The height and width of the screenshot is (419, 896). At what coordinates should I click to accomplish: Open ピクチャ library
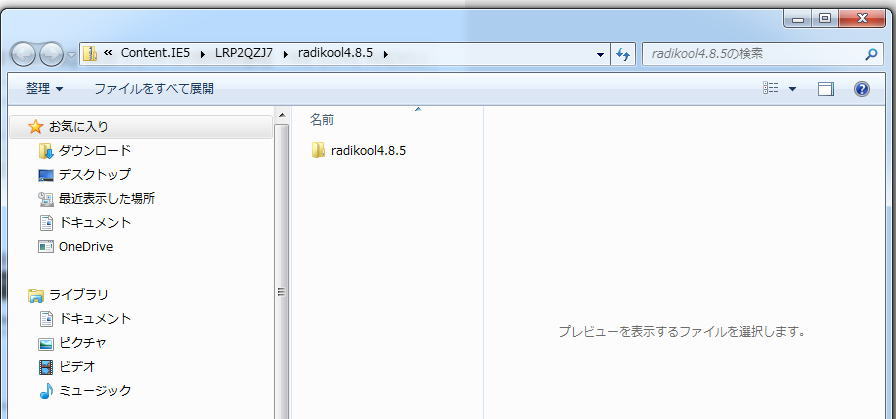(83, 343)
